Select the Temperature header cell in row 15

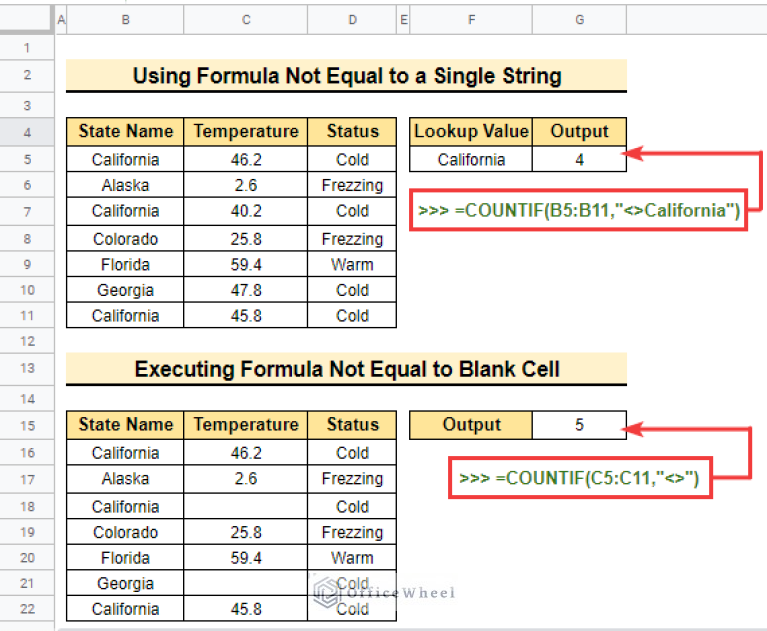[x=246, y=425]
